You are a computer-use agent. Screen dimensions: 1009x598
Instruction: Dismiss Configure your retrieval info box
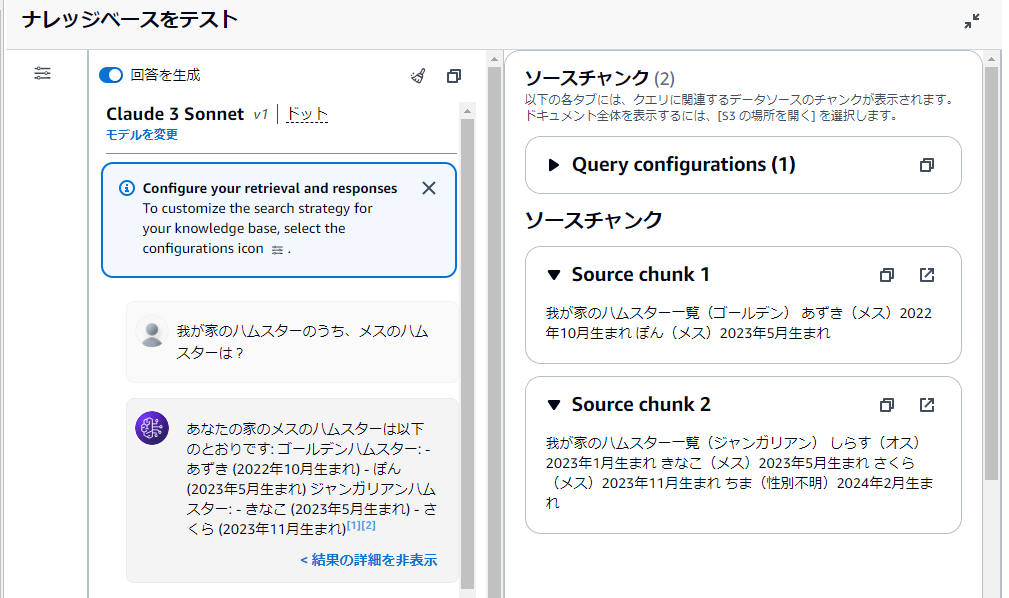[429, 188]
